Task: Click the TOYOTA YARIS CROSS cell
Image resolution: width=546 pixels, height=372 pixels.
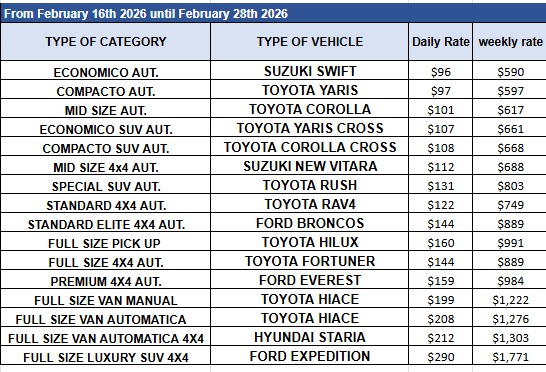Action: tap(310, 128)
